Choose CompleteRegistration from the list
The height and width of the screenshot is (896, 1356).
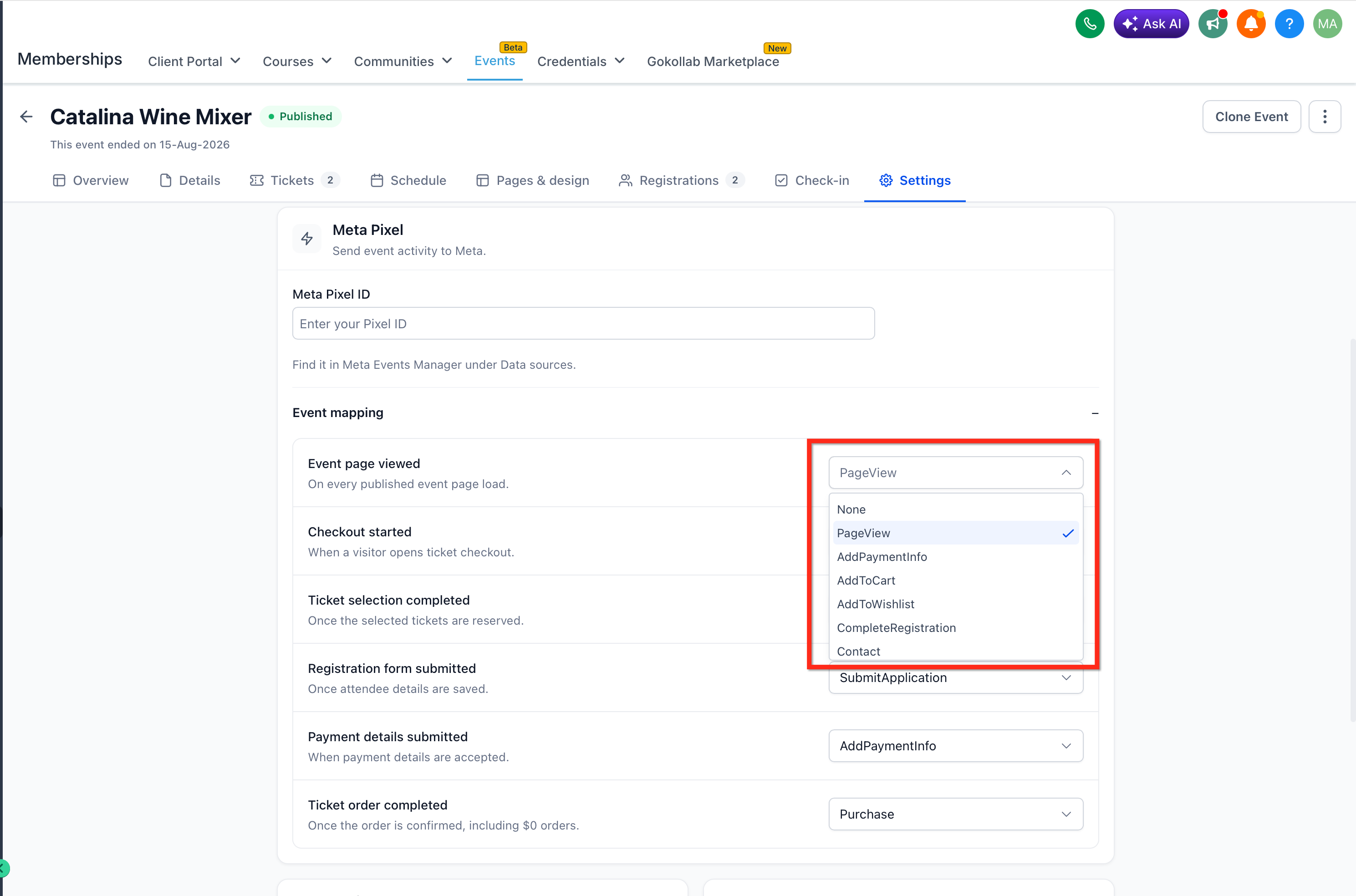point(956,628)
